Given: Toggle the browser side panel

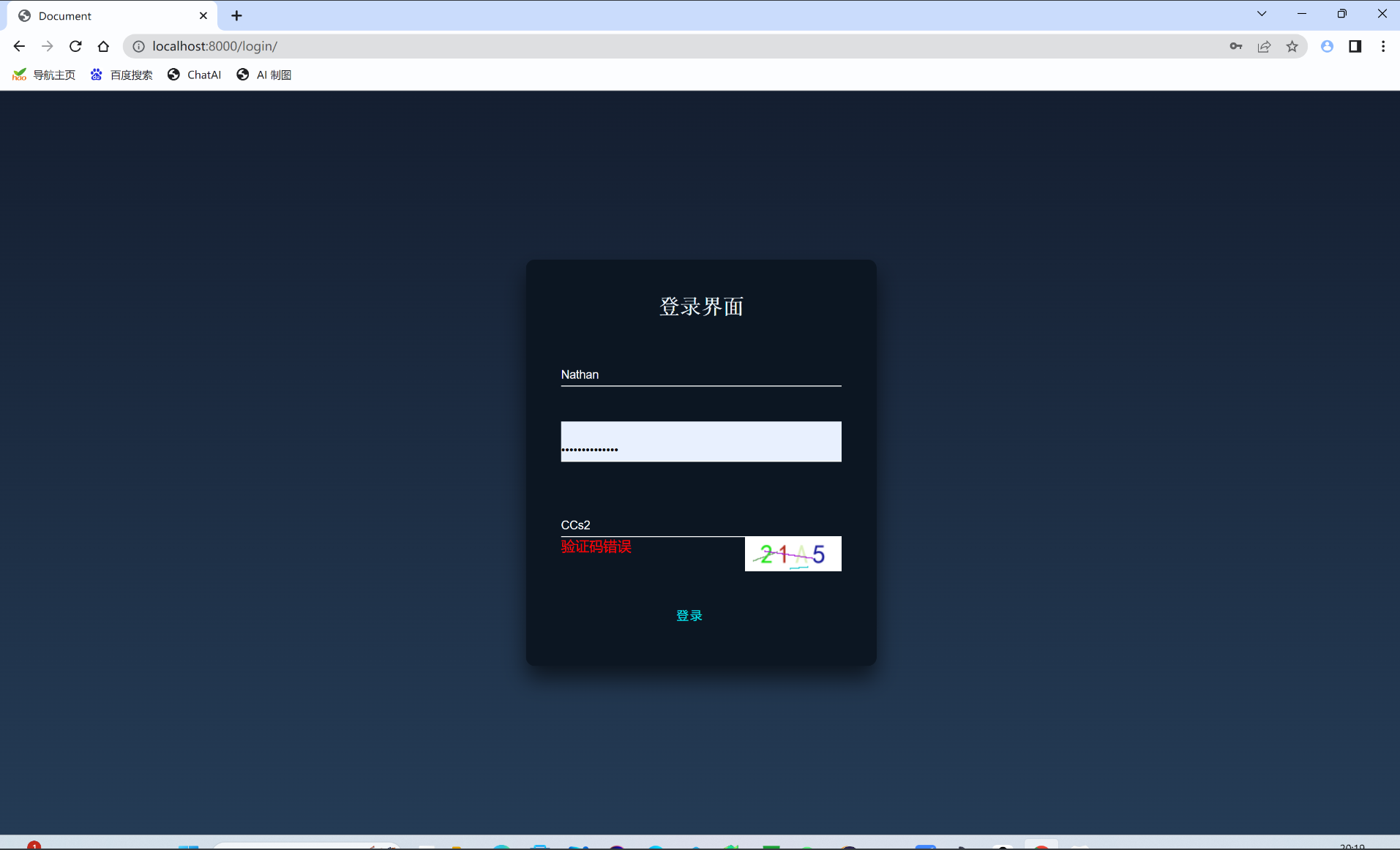Looking at the screenshot, I should [x=1355, y=46].
